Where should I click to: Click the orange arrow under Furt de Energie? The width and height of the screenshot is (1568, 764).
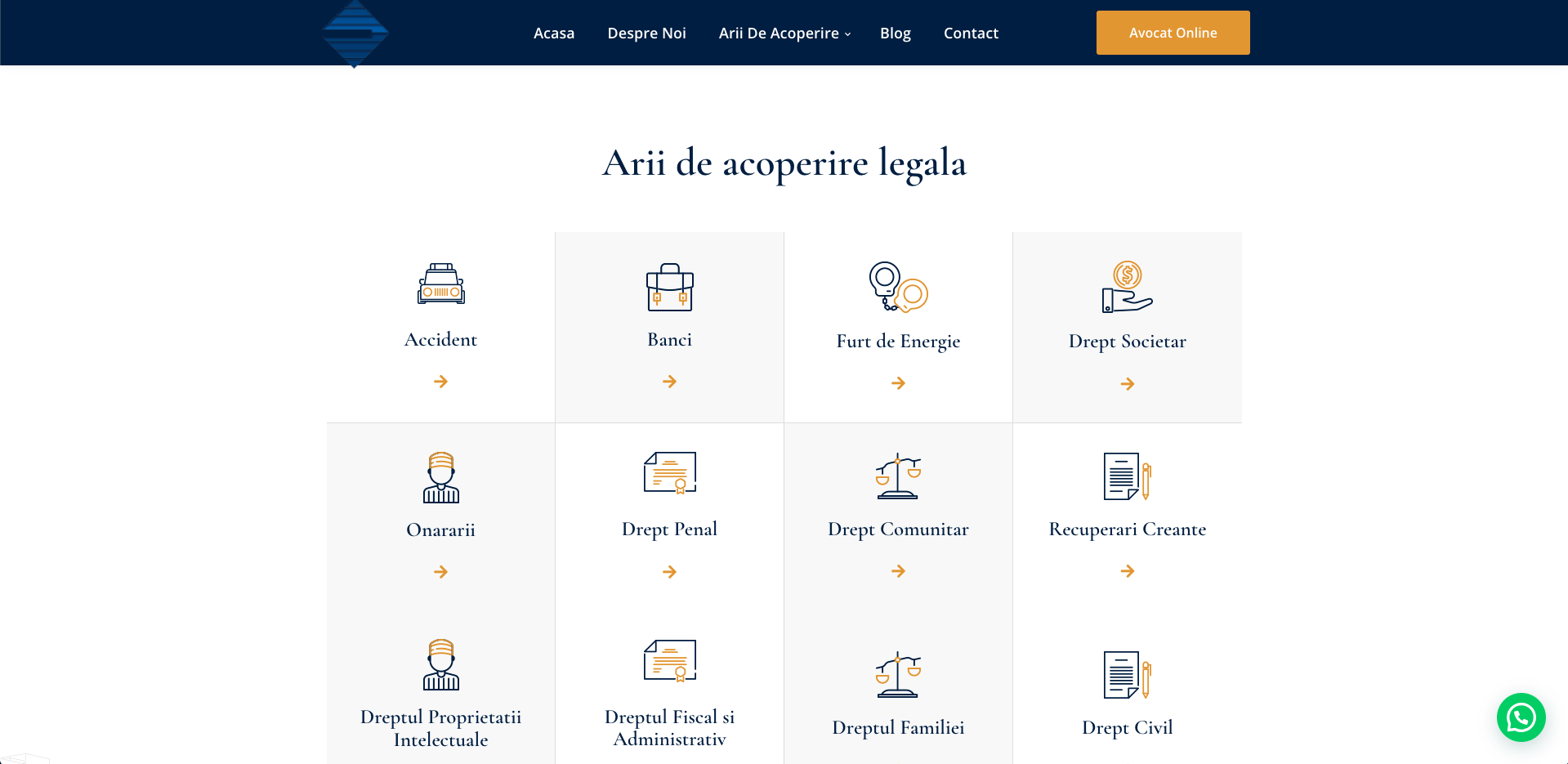[x=898, y=383]
